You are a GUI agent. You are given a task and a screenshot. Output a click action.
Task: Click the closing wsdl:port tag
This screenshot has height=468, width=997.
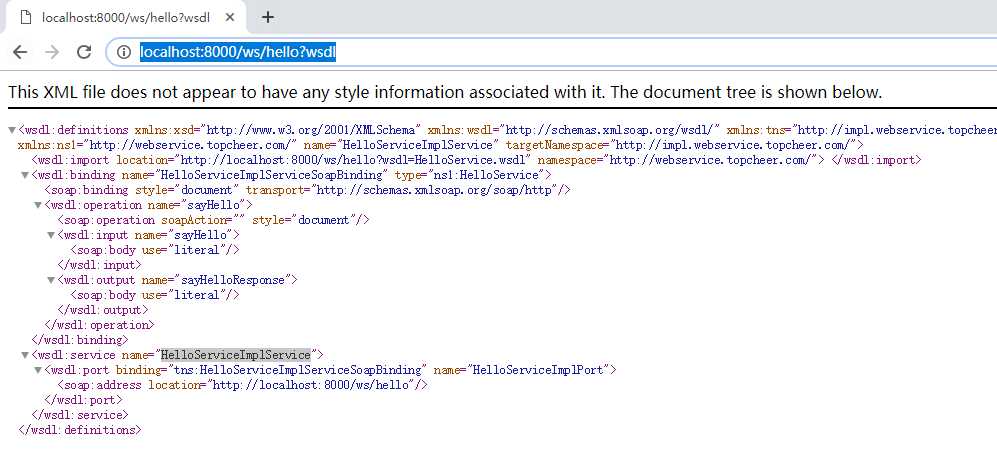point(83,400)
